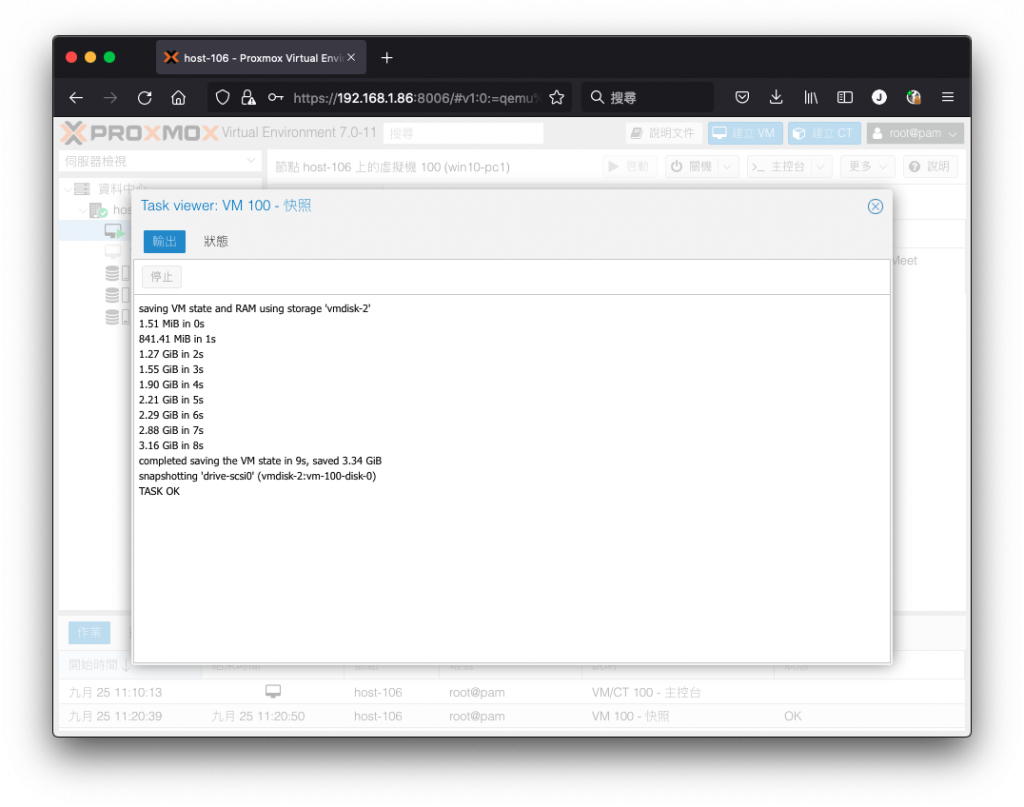Click the Proxmox logo
The height and width of the screenshot is (807, 1024).
click(x=140, y=133)
